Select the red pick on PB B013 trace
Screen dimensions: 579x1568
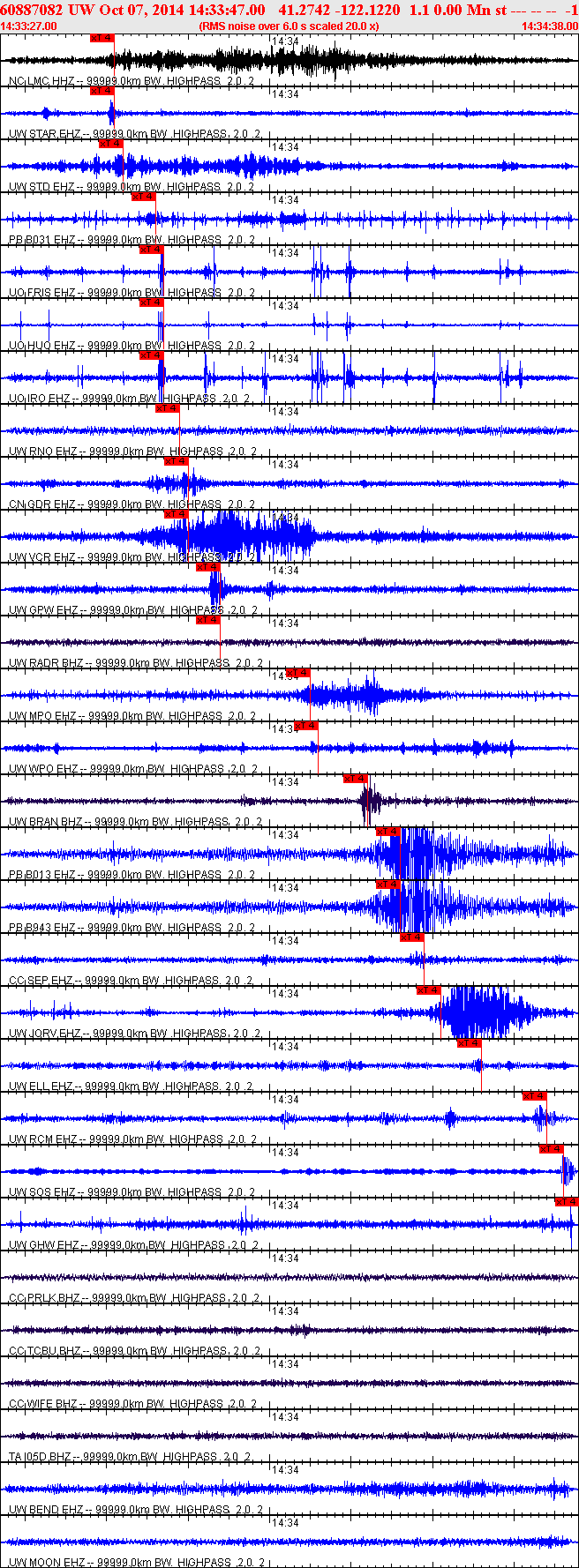coord(388,832)
